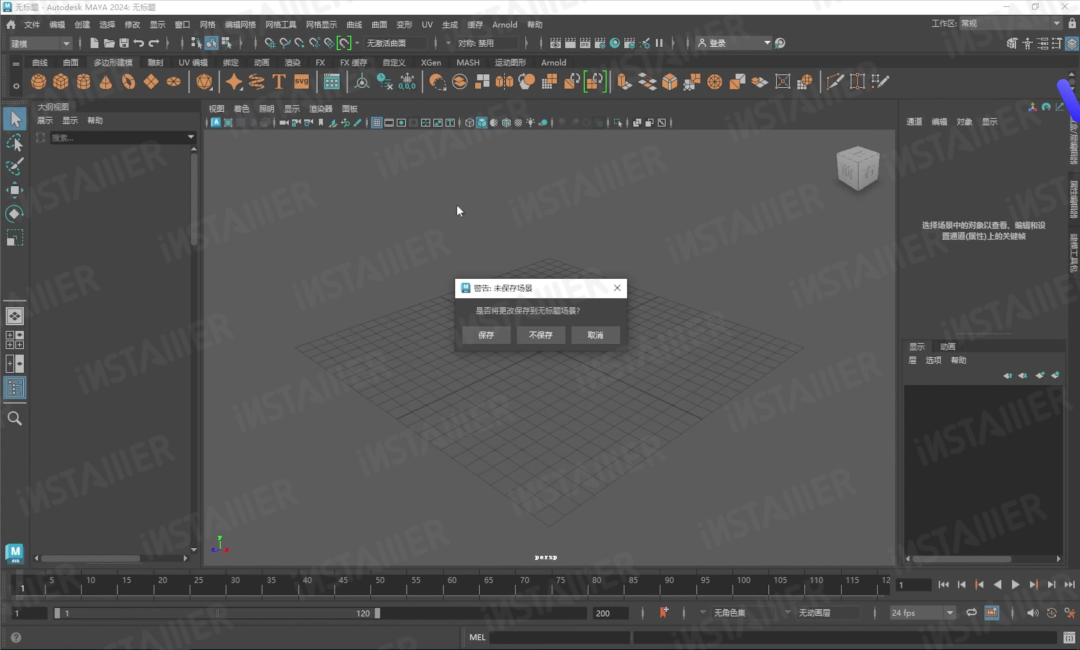Click the Mirror shelf icon
Screen dimensions: 1080x650
tap(504, 82)
